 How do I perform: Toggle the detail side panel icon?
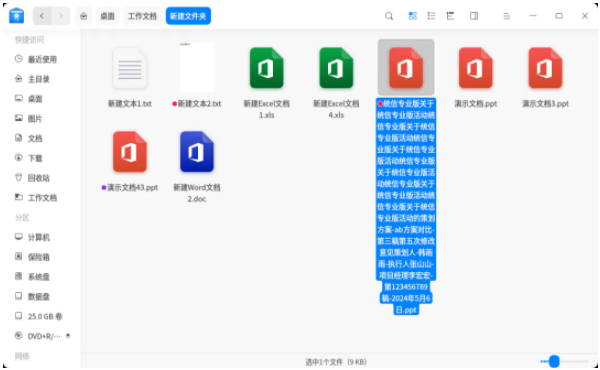pyautogui.click(x=474, y=16)
